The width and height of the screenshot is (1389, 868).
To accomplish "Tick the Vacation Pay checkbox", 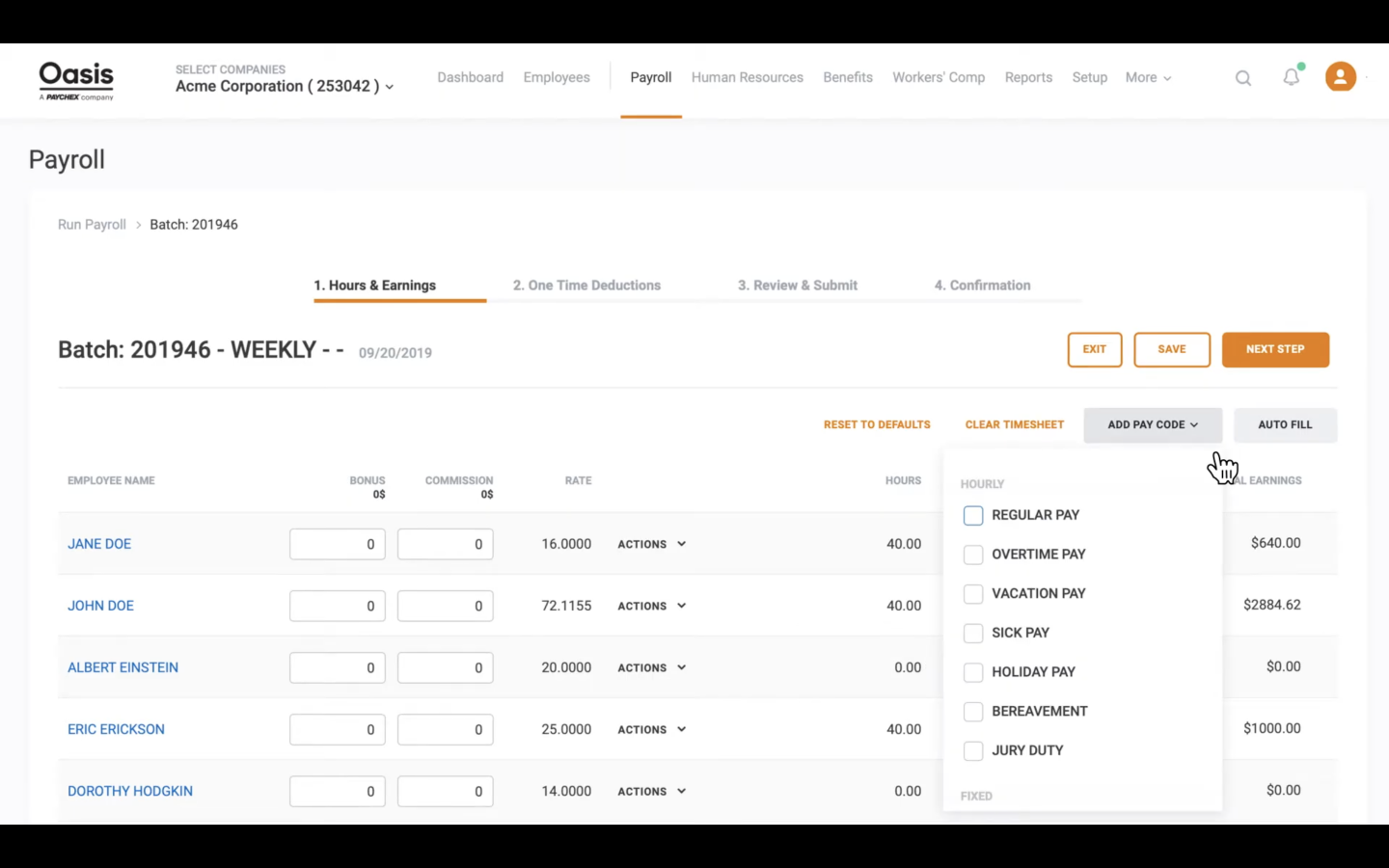I will click(x=973, y=594).
